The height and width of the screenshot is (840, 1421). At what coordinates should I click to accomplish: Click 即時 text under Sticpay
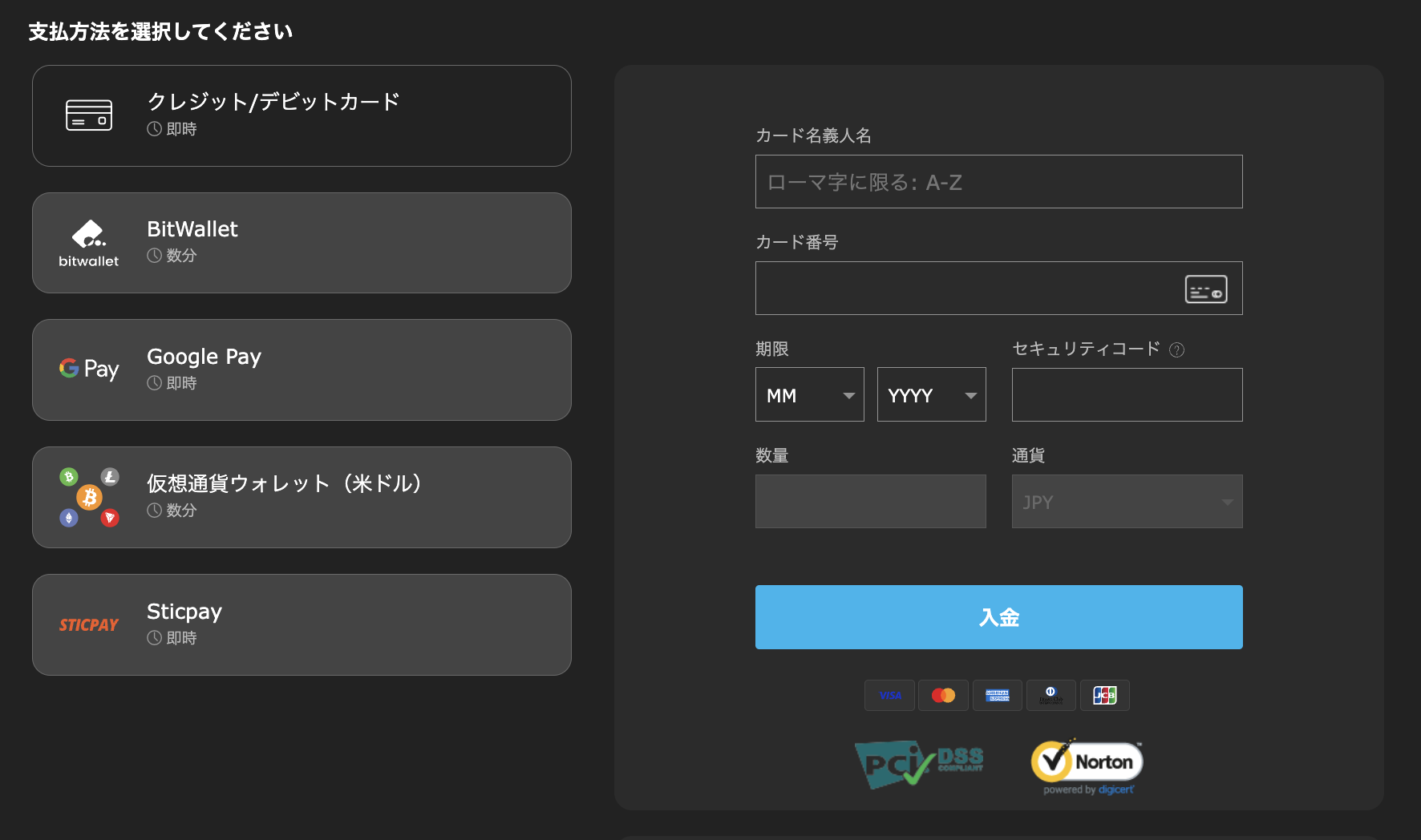click(181, 638)
